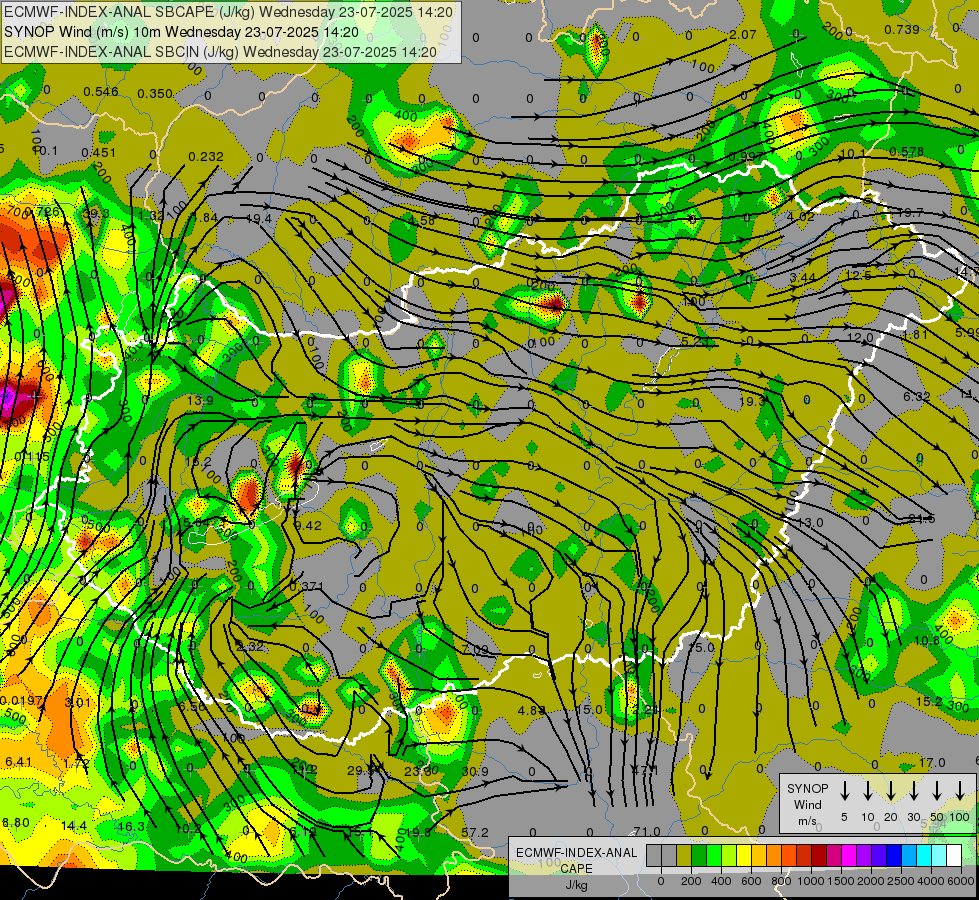979x900 pixels.
Task: Click the map value 4.83
Action: (x=531, y=711)
